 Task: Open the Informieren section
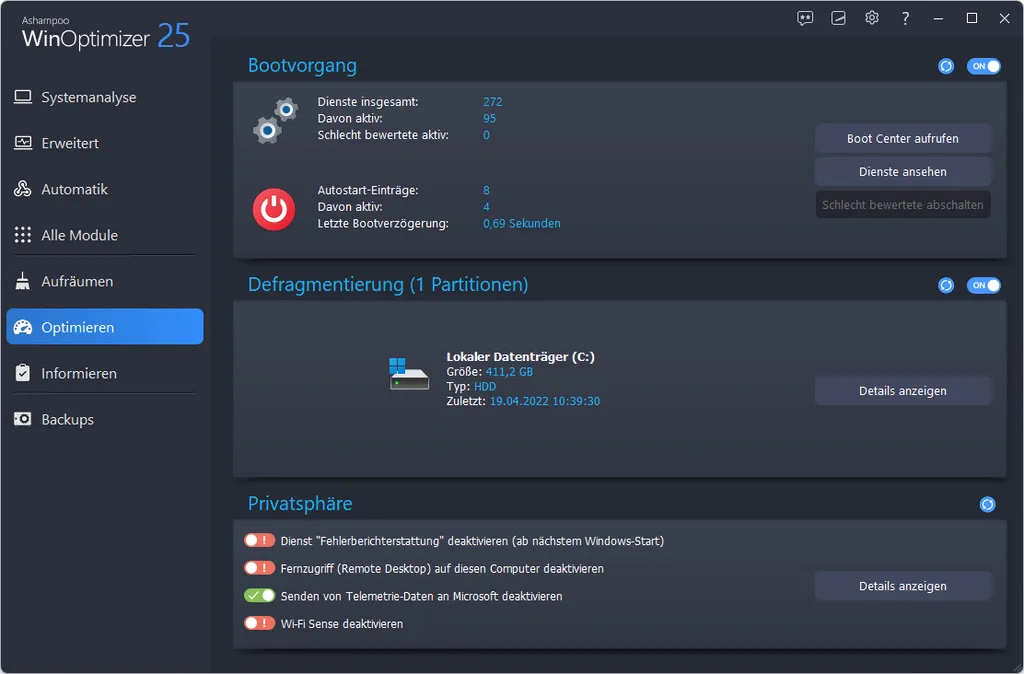[x=22, y=373]
